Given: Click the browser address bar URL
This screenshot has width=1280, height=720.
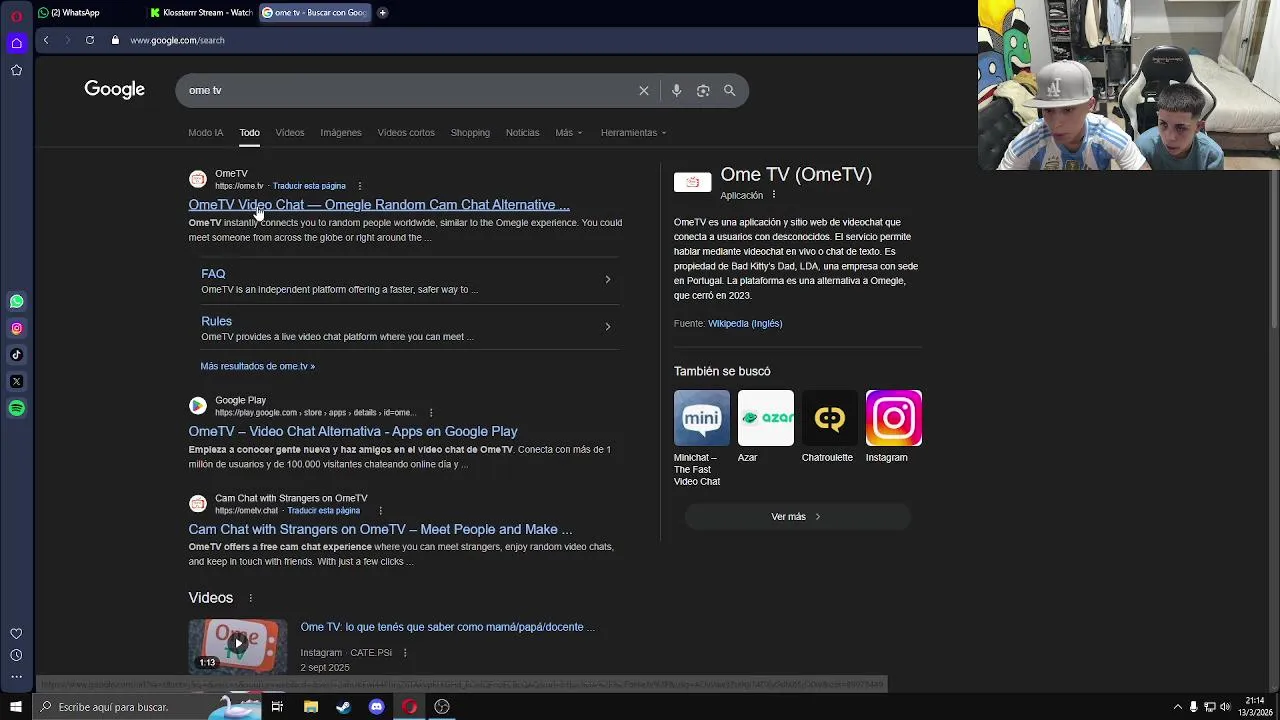Looking at the screenshot, I should 177,41.
